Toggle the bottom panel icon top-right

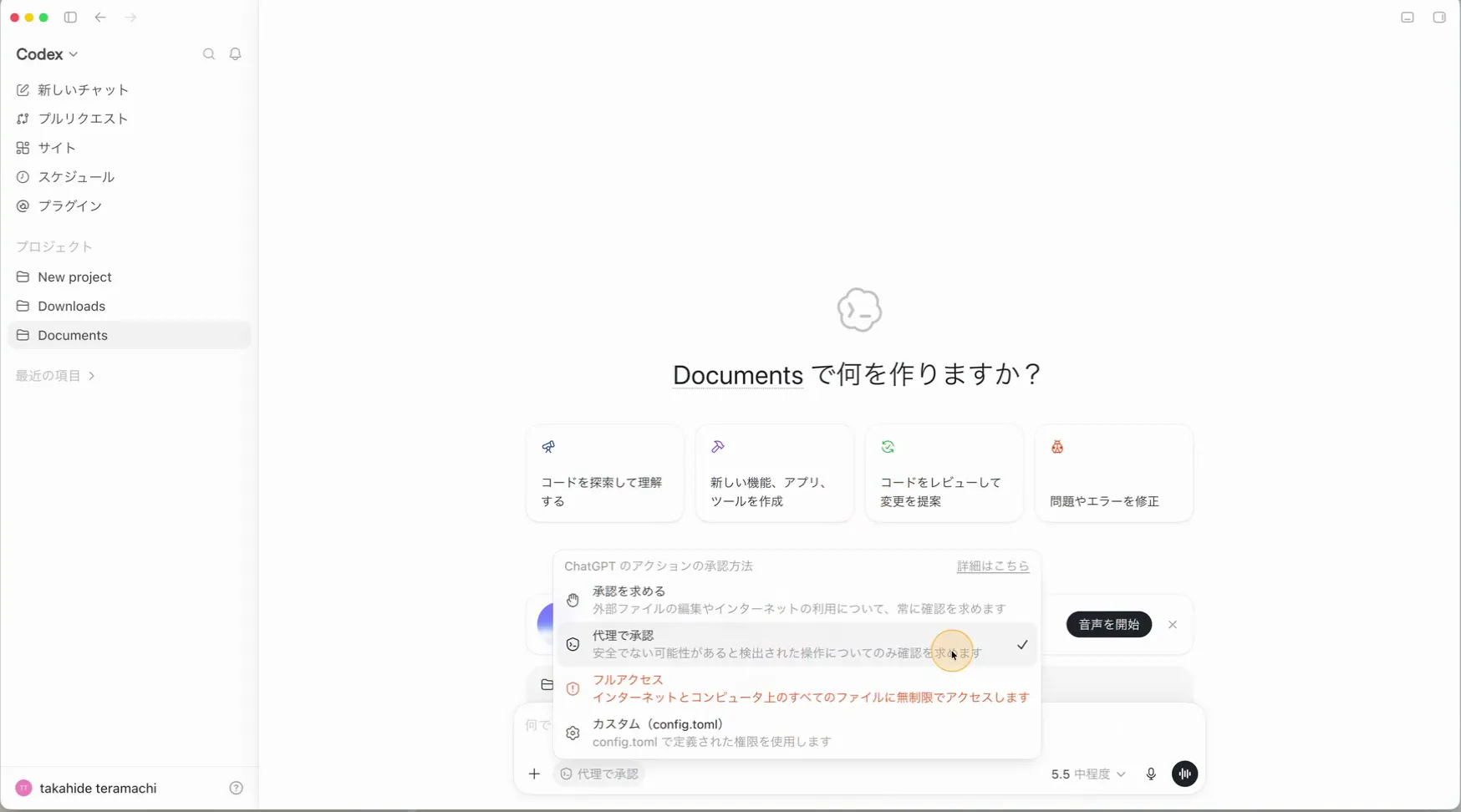point(1408,18)
